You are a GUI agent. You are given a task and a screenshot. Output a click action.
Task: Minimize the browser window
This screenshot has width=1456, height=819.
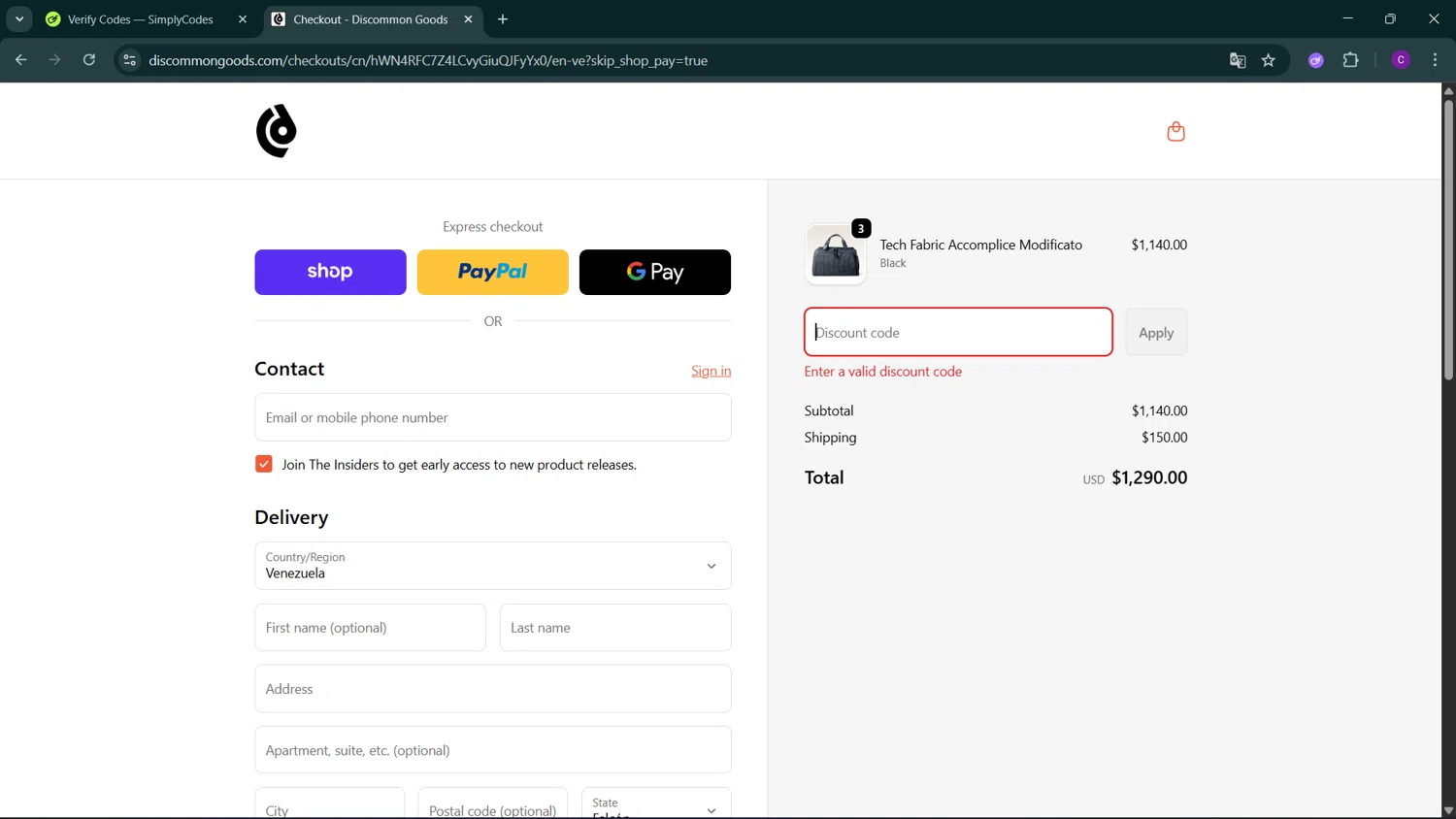pos(1347,18)
